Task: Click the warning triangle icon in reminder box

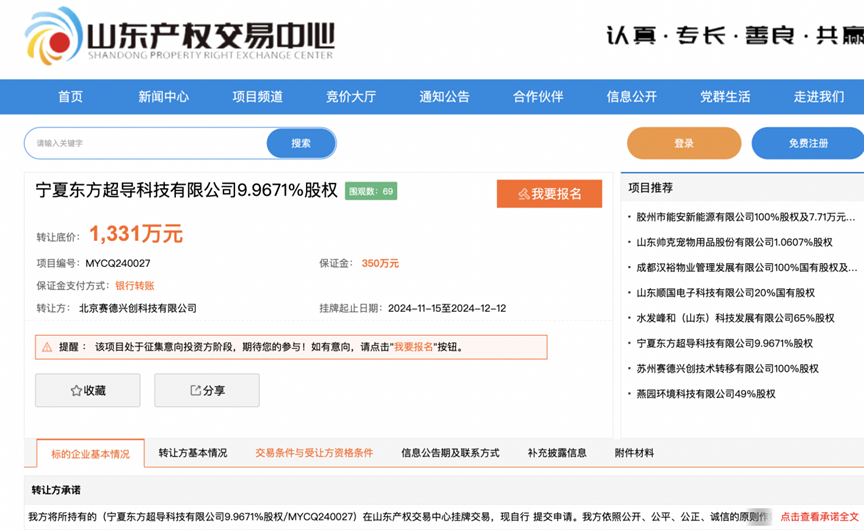Action: [x=47, y=347]
